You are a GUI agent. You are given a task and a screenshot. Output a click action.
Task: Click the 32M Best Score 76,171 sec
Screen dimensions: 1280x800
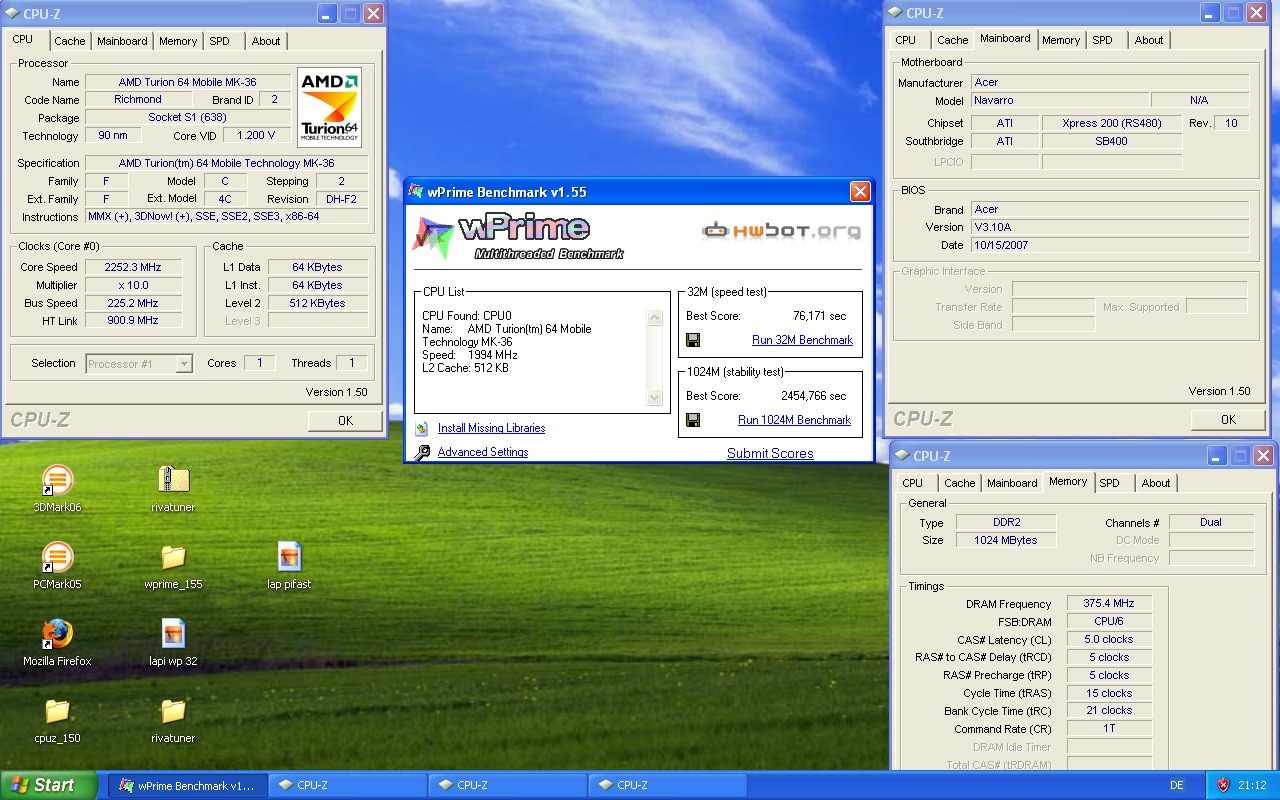819,316
